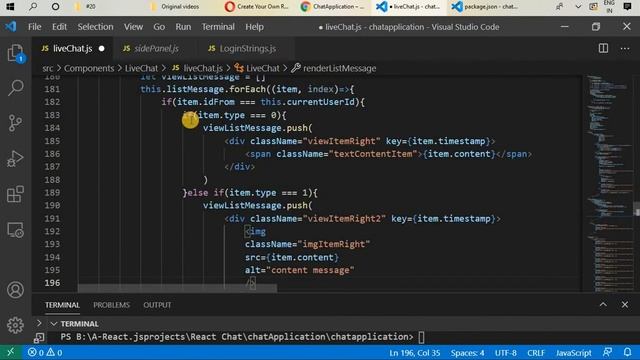The image size is (640, 360).
Task: Open the Windows action center notification icon
Action: click(x=627, y=7)
